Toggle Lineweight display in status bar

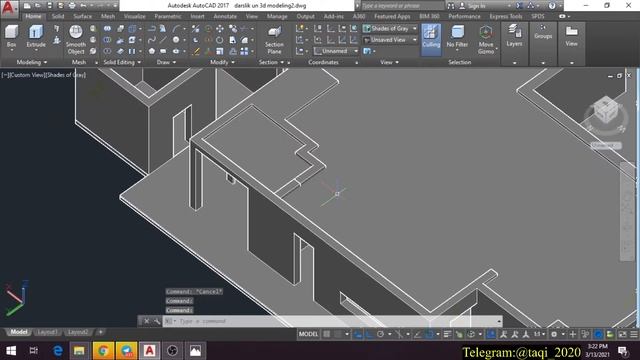coord(447,334)
